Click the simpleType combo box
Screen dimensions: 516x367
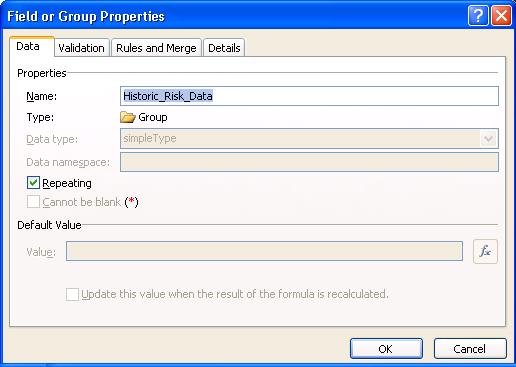(x=309, y=139)
